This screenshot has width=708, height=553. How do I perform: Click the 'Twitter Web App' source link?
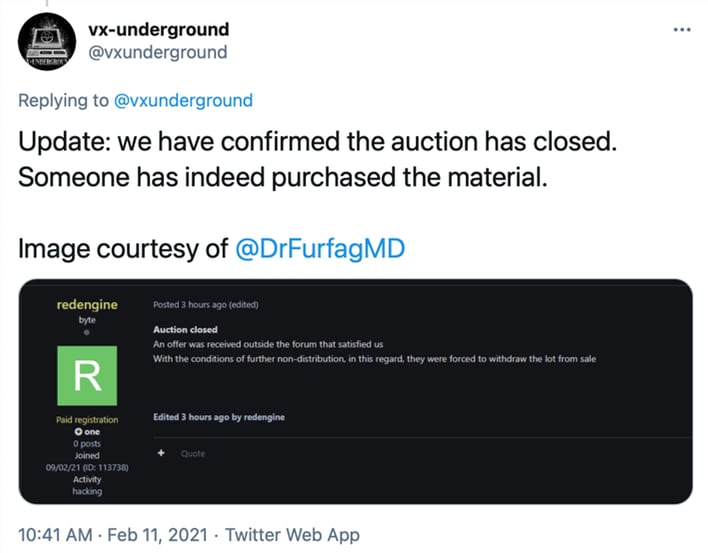[x=292, y=535]
